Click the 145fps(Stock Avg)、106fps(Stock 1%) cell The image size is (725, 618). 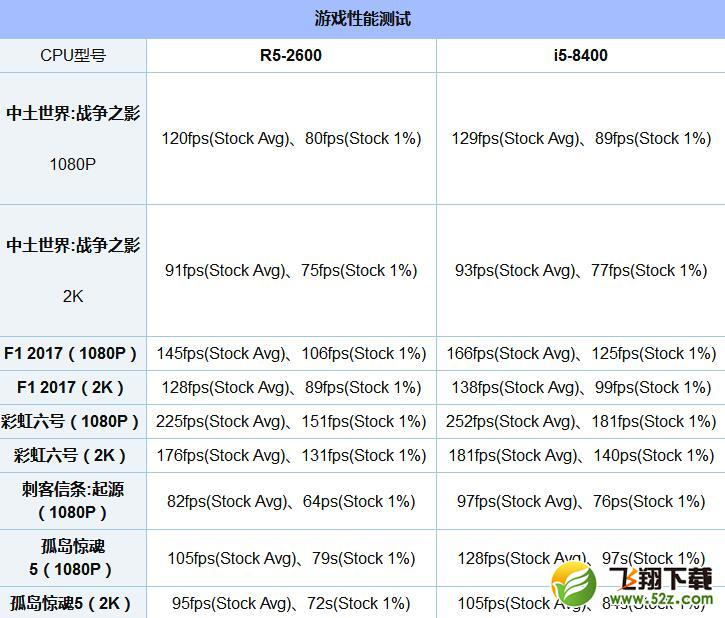291,354
